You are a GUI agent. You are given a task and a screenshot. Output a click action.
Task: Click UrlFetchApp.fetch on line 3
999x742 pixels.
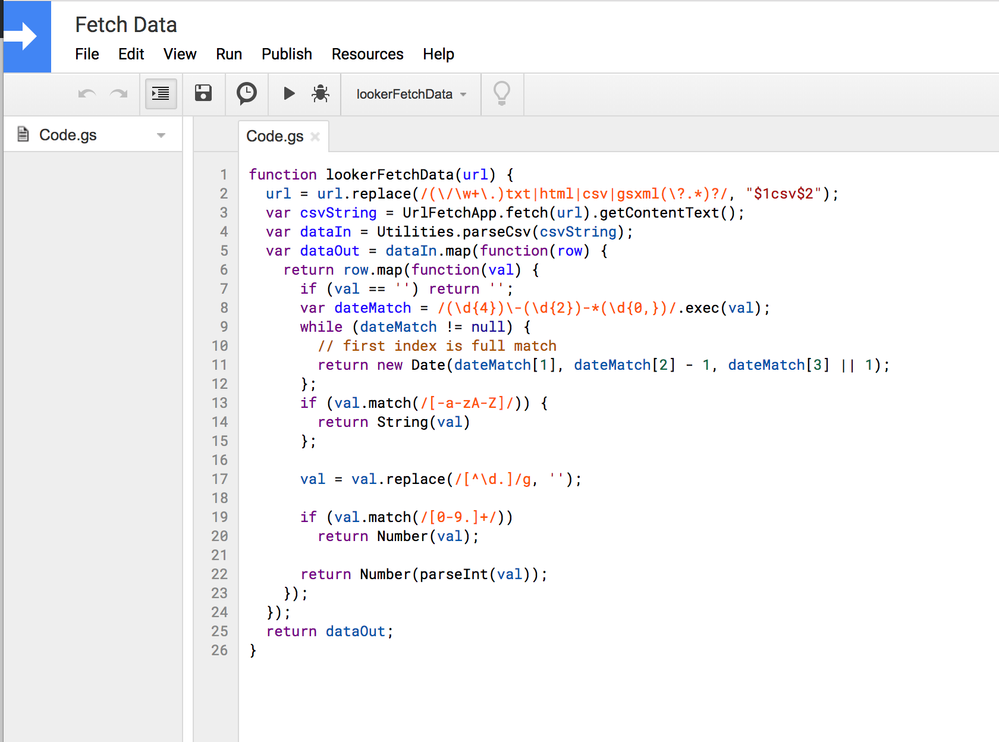475,213
